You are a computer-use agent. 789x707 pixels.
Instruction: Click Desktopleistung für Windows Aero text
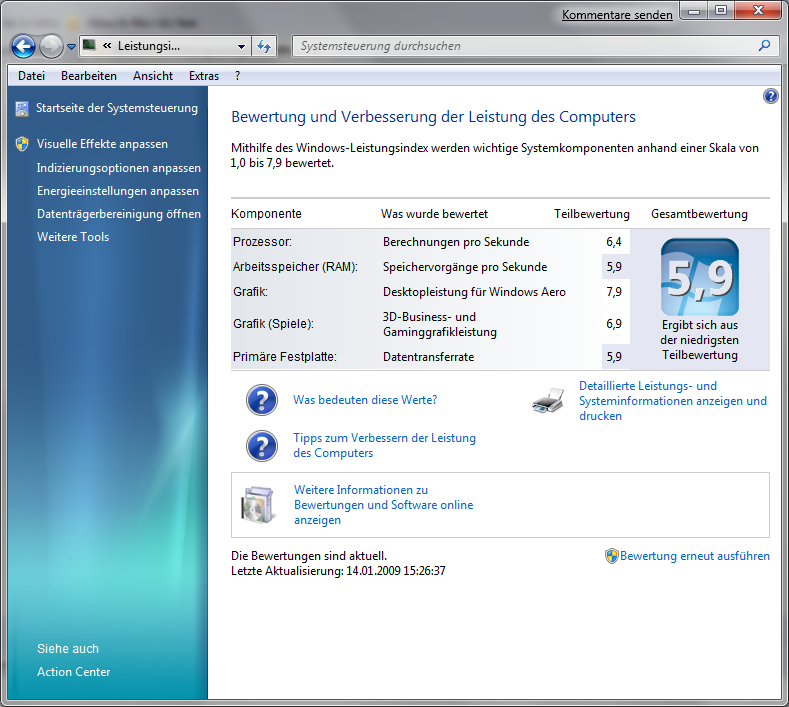(x=474, y=292)
